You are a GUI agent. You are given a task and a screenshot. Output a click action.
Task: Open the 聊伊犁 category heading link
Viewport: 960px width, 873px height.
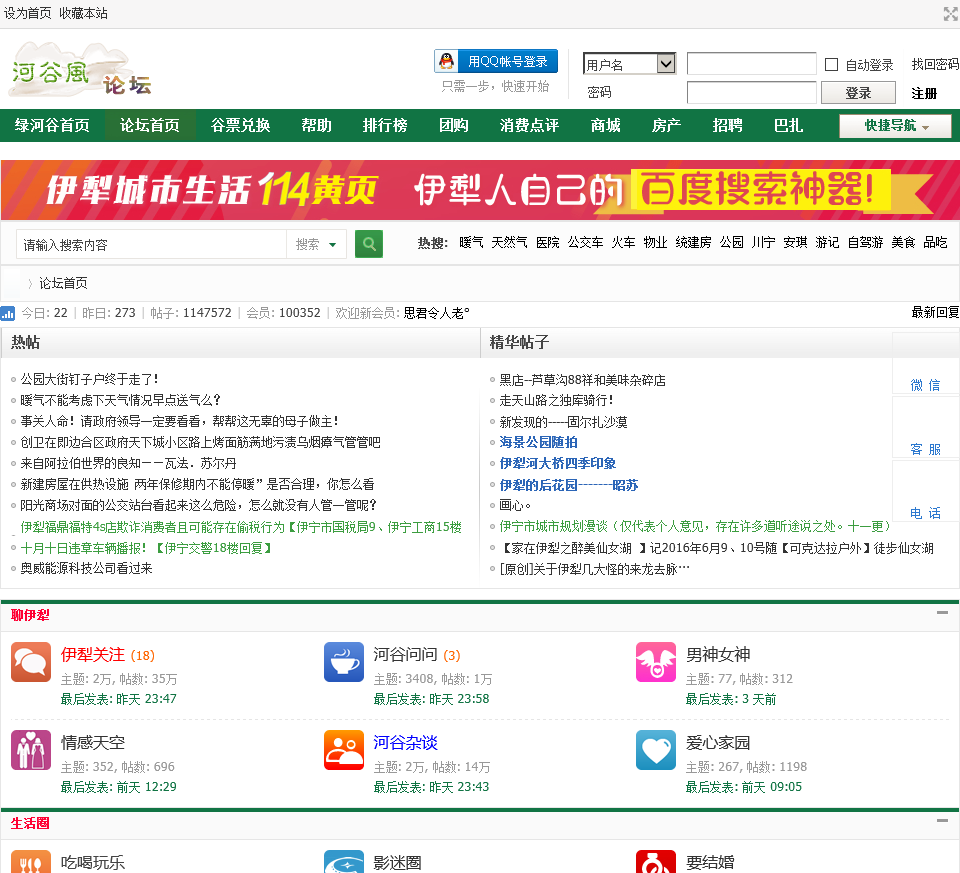30,615
